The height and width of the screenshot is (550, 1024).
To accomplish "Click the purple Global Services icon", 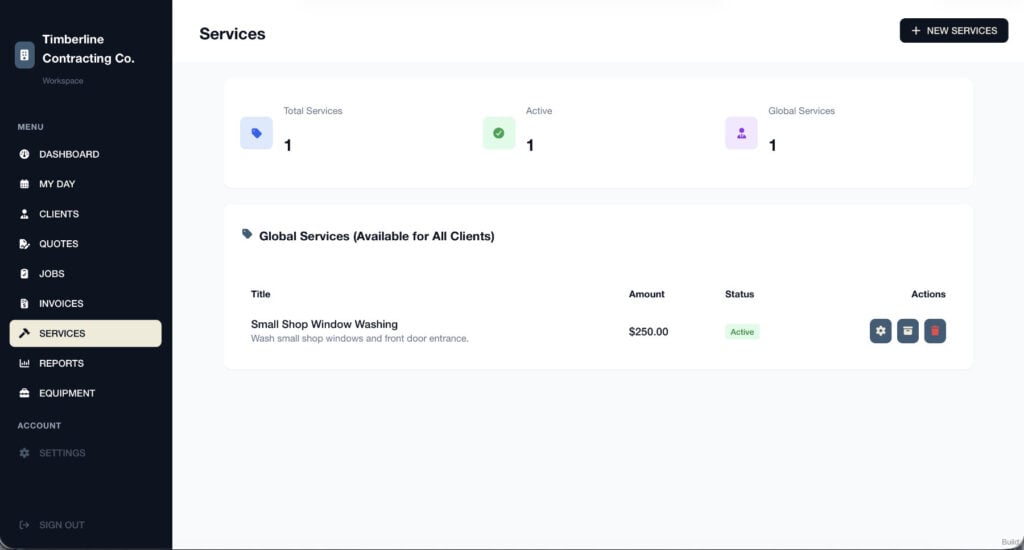I will (x=741, y=133).
